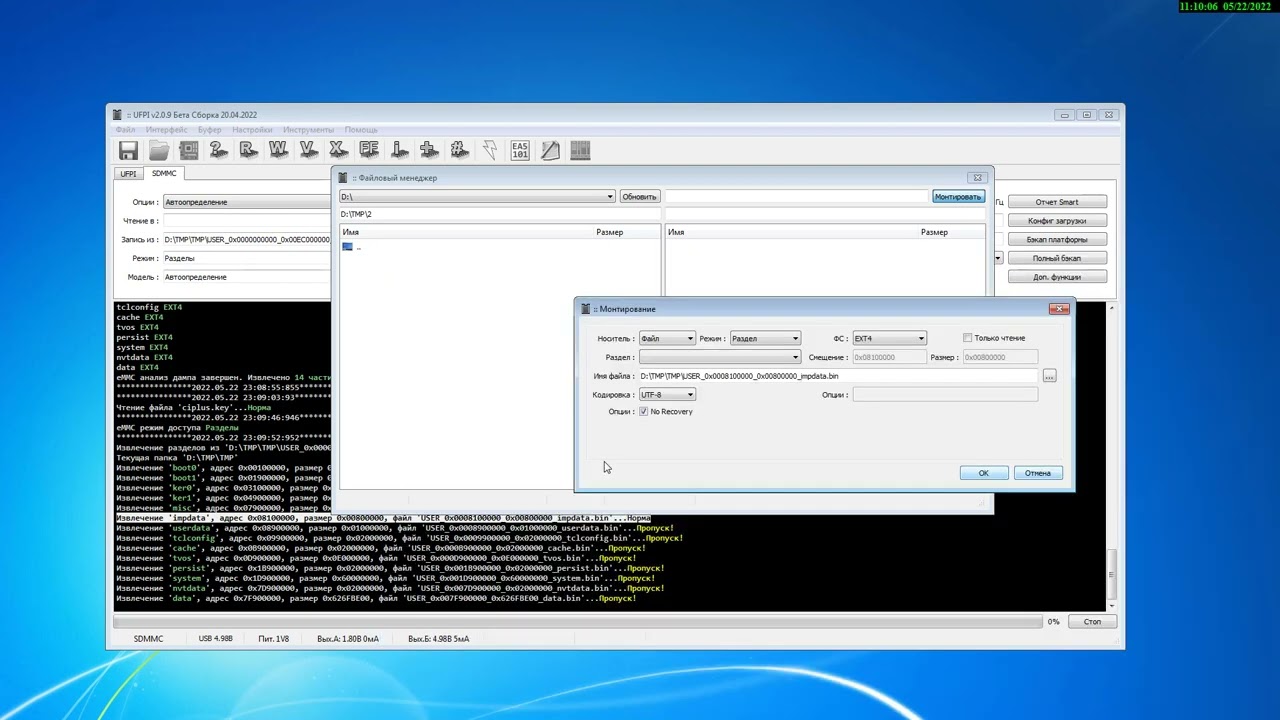Click the Имя файла path input field
Viewport: 1280px width, 720px height.
click(838, 376)
